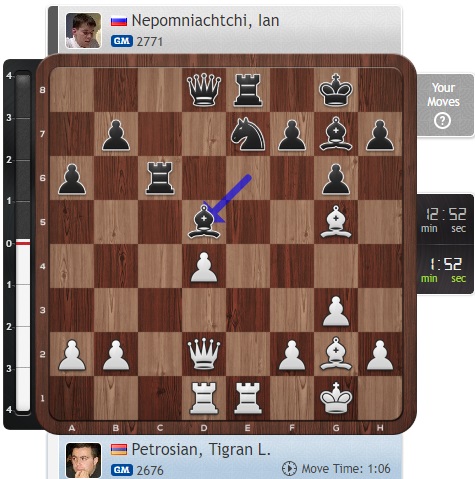The image size is (475, 479).
Task: Select the black rook on c6
Action: 160,178
